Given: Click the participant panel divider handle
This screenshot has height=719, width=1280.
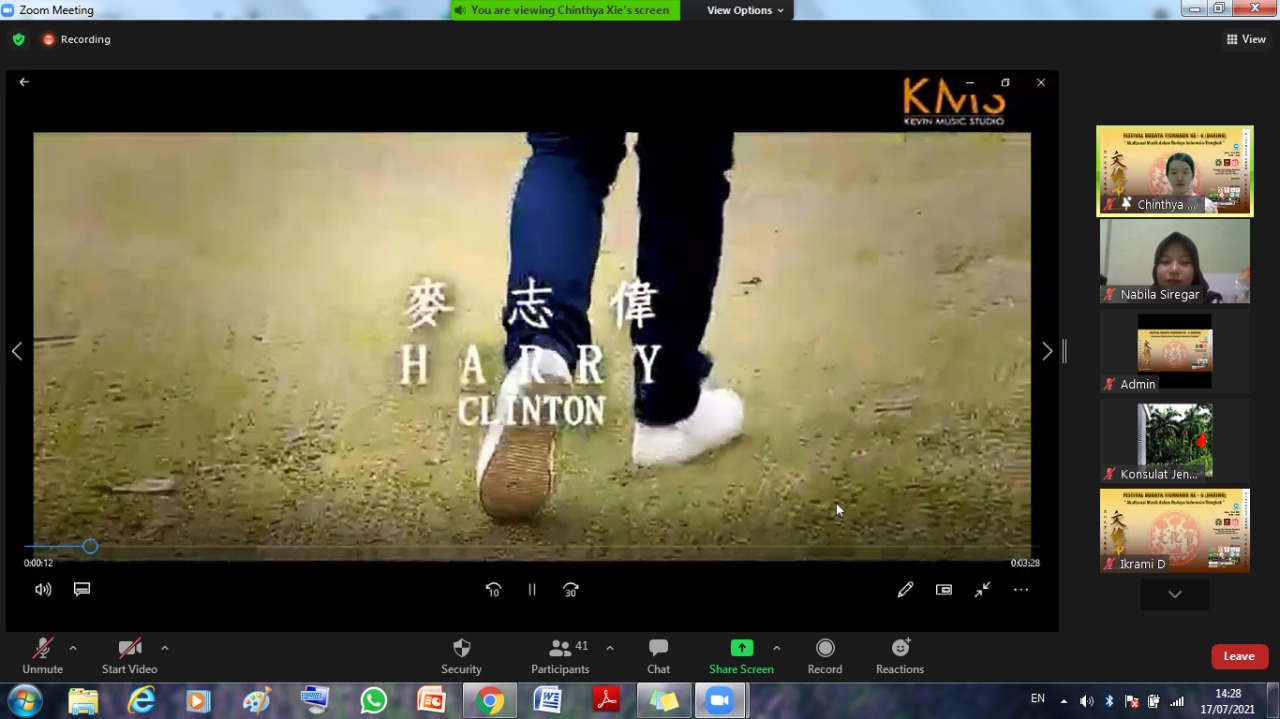Looking at the screenshot, I should click(1065, 351).
